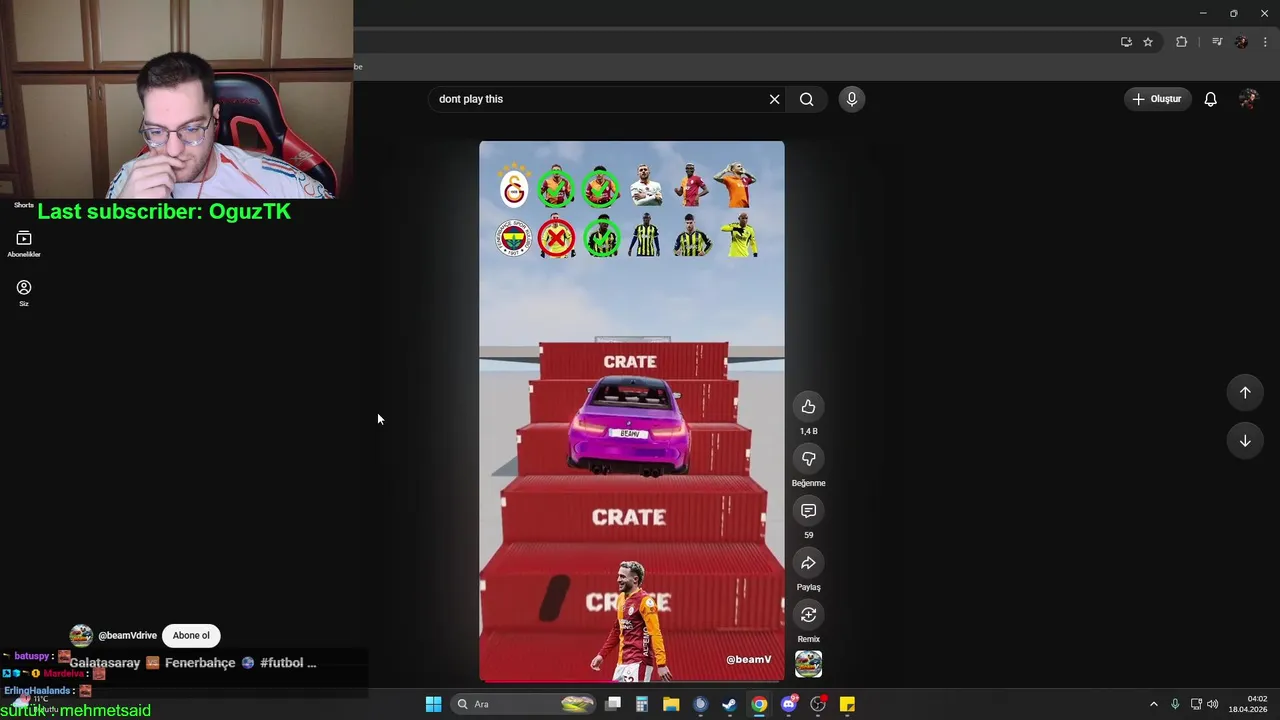Viewport: 1280px width, 720px height.
Task: Expand hidden system tray icons chevron
Action: click(x=1153, y=704)
